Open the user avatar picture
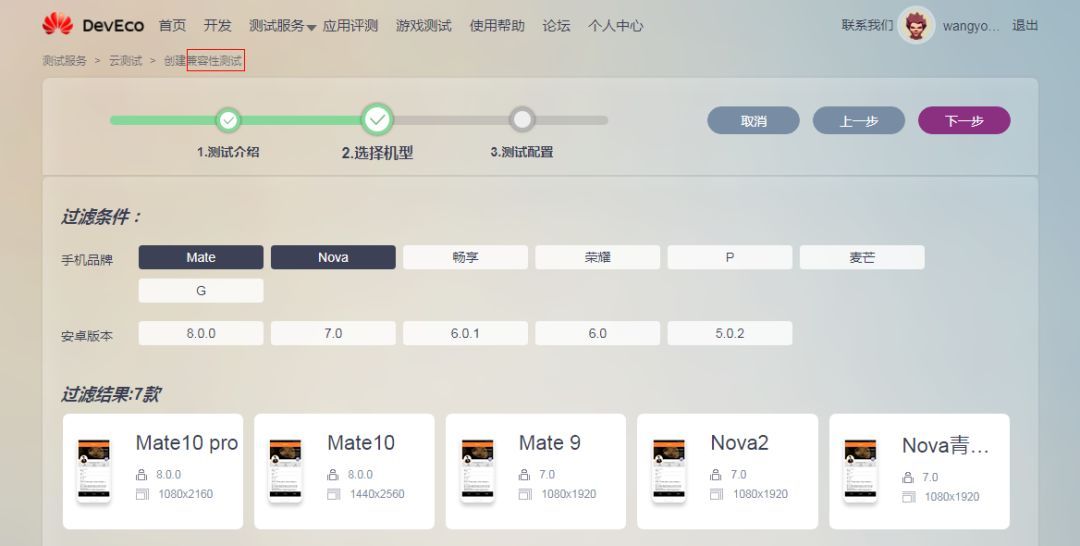The width and height of the screenshot is (1080, 546). coord(916,25)
